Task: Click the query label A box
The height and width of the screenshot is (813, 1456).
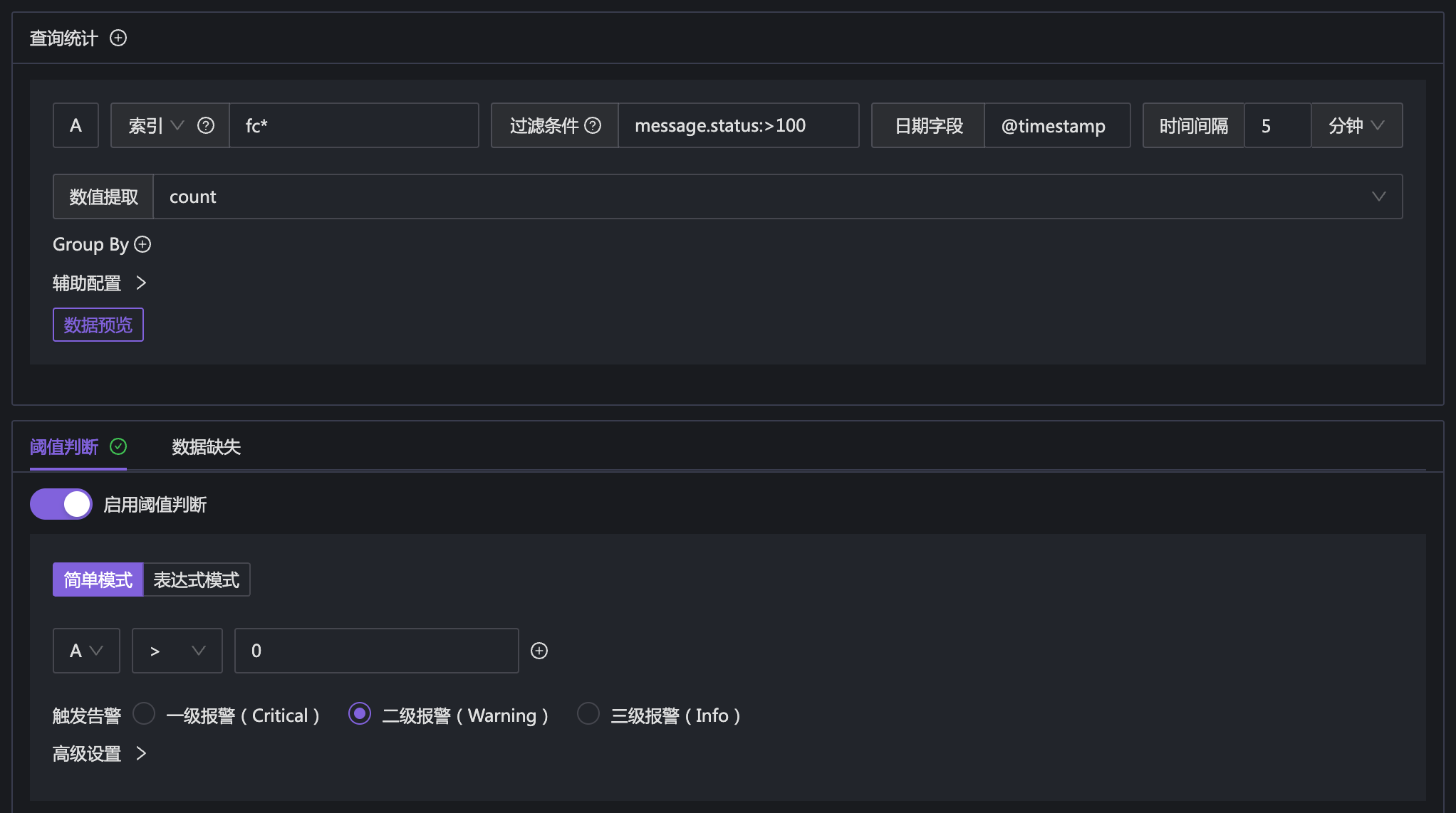Action: point(76,125)
